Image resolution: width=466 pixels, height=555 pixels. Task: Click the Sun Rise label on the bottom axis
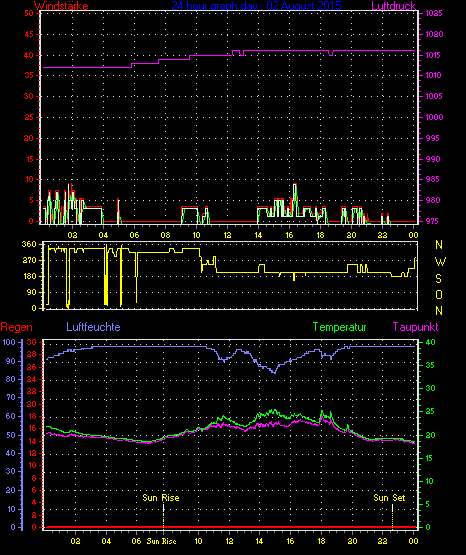click(x=161, y=541)
